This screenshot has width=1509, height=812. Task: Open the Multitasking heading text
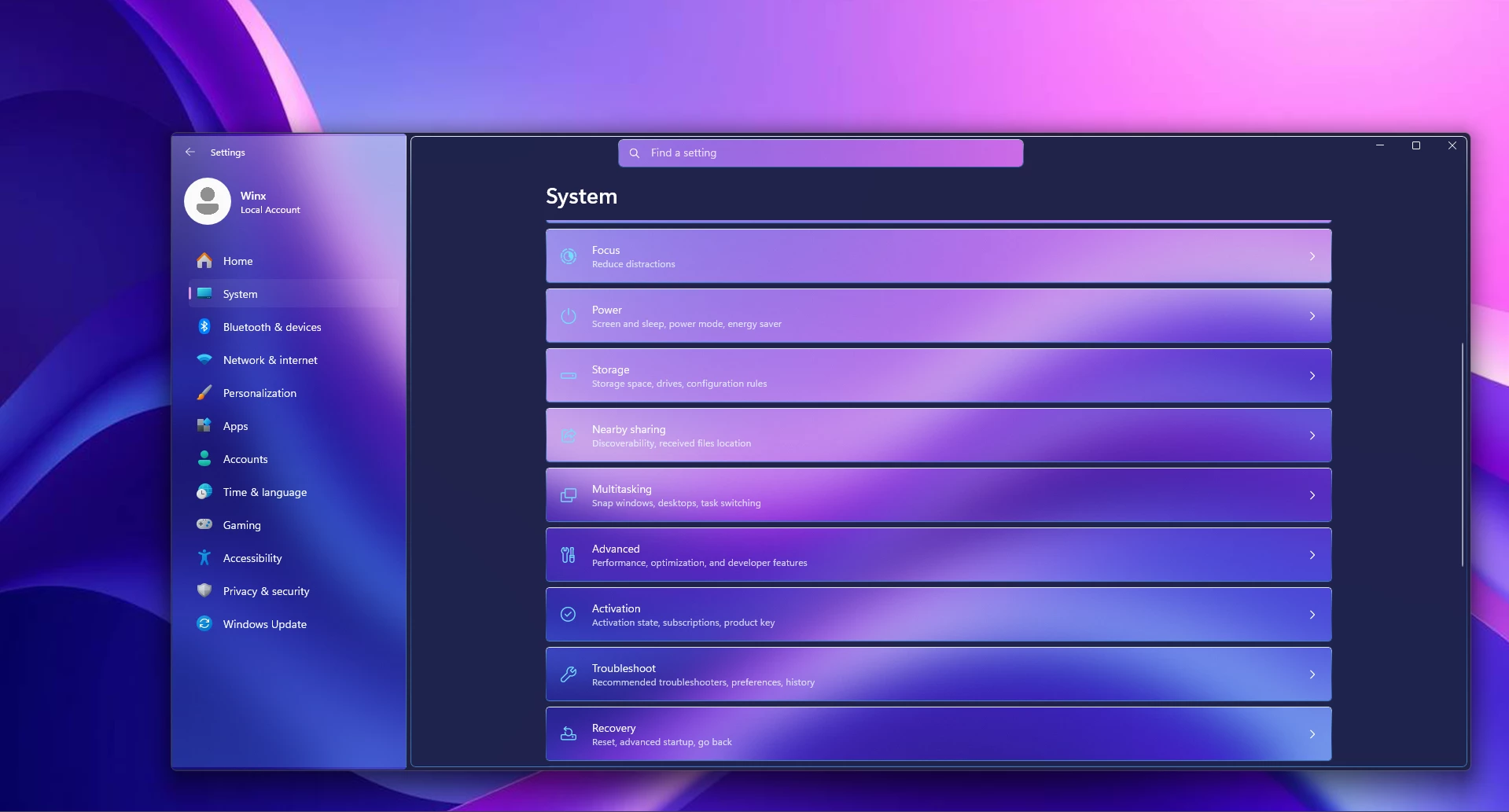click(622, 489)
